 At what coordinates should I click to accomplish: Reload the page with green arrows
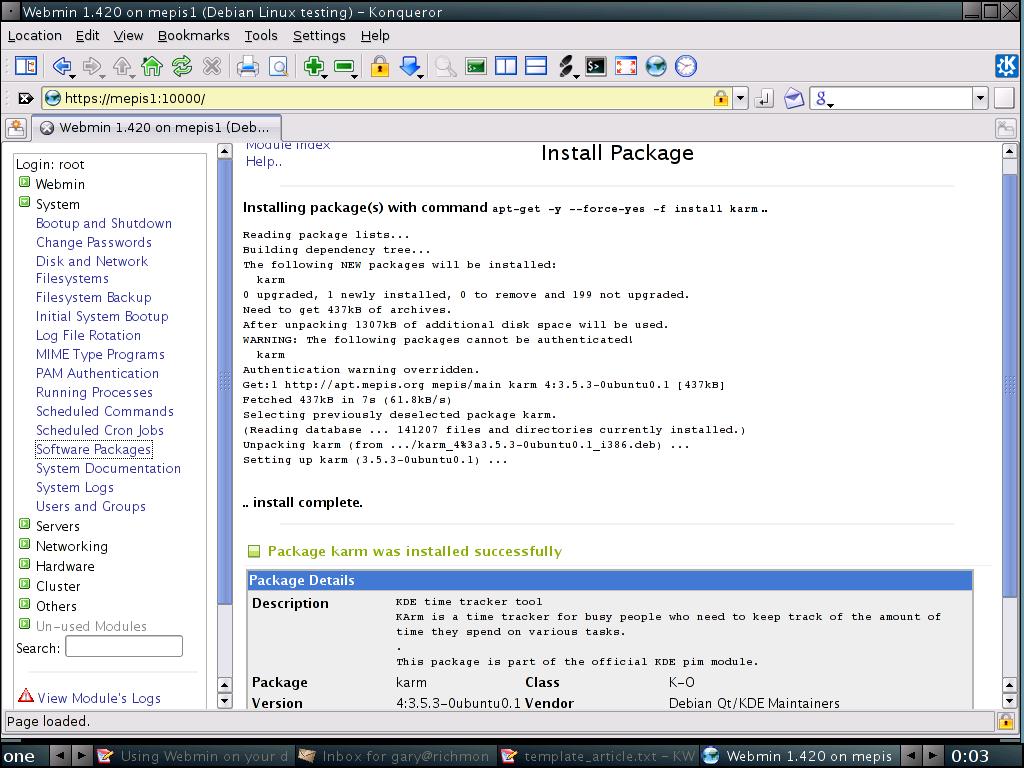click(182, 66)
